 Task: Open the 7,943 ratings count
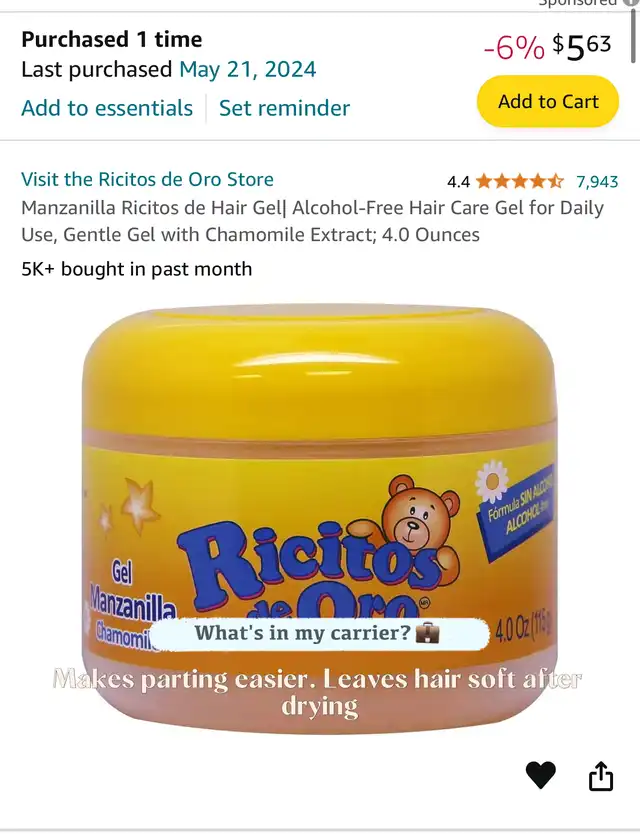coord(597,182)
